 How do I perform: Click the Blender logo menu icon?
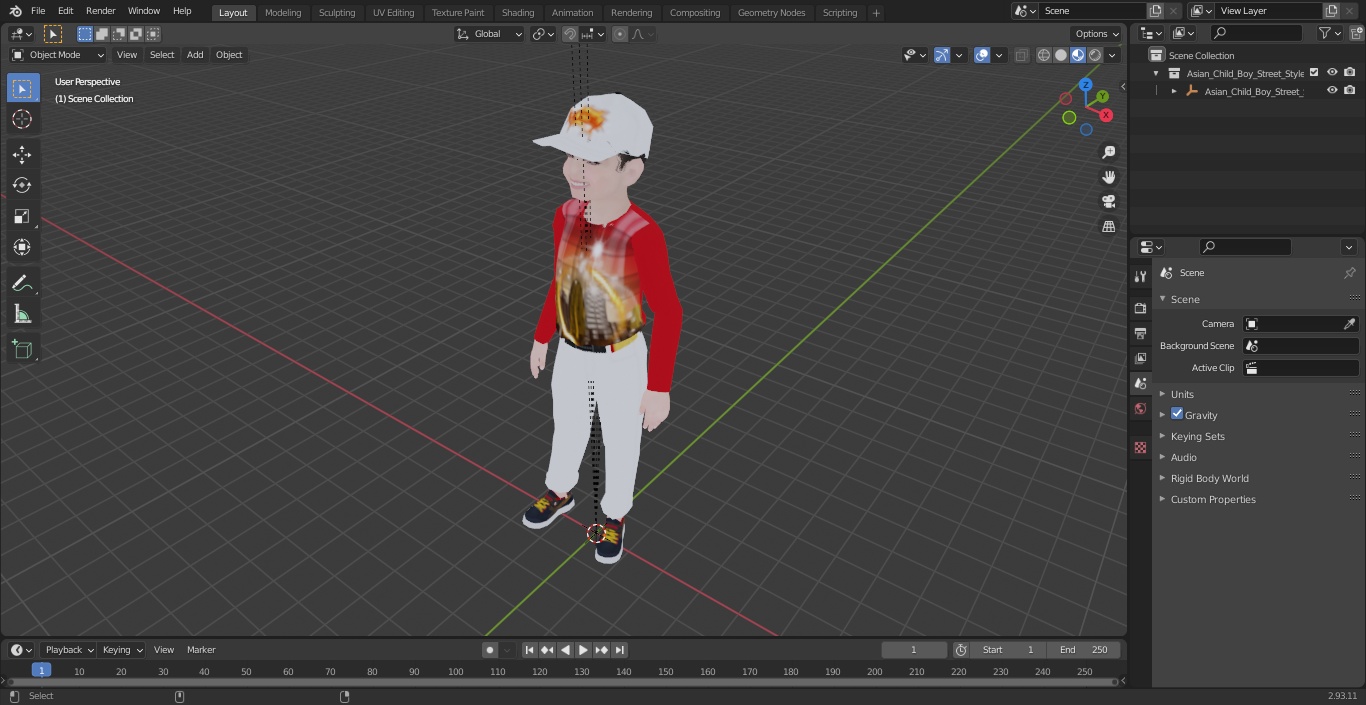click(x=15, y=11)
